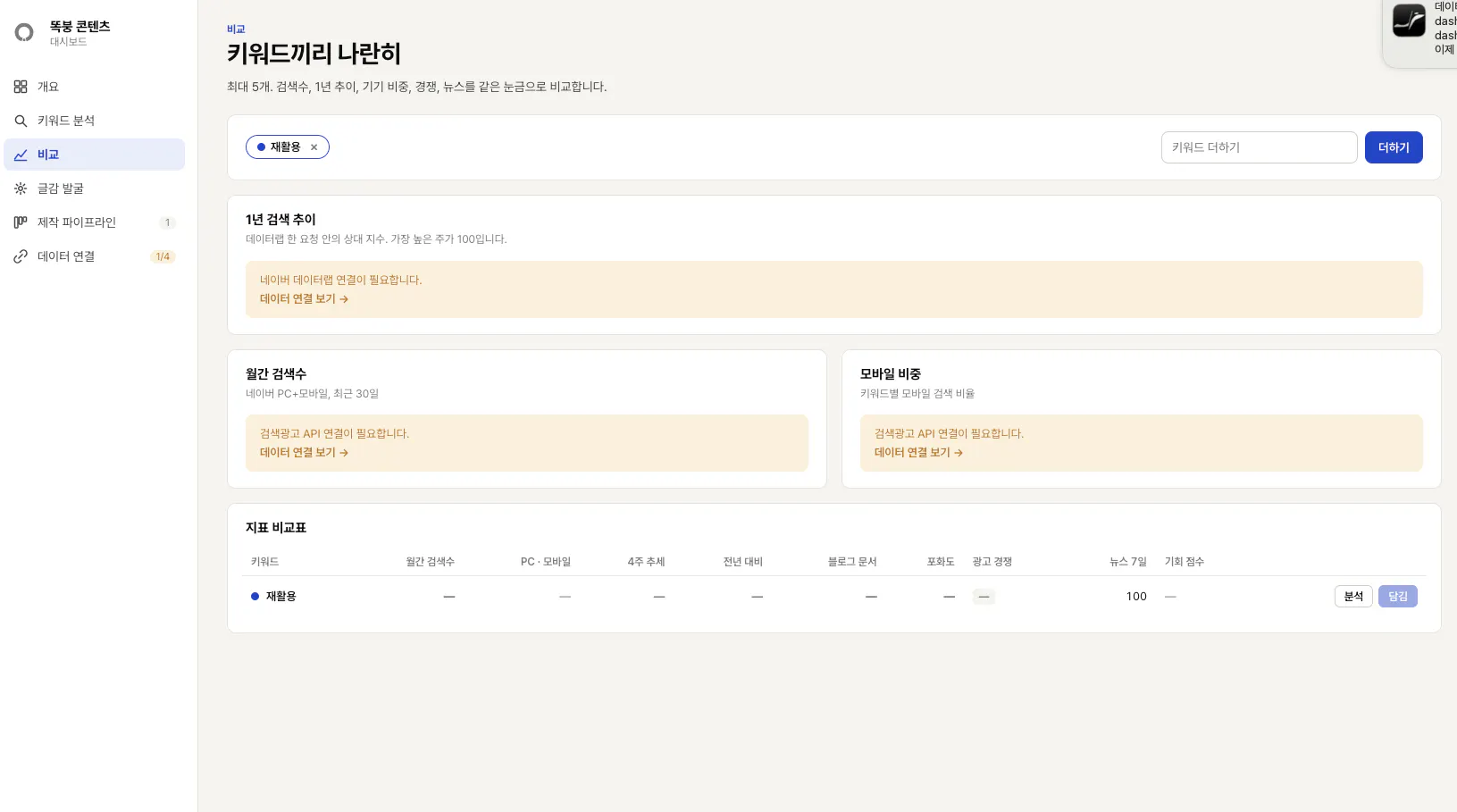Click the 글감 발굴 sparkle icon
The height and width of the screenshot is (812, 1457).
coord(21,188)
